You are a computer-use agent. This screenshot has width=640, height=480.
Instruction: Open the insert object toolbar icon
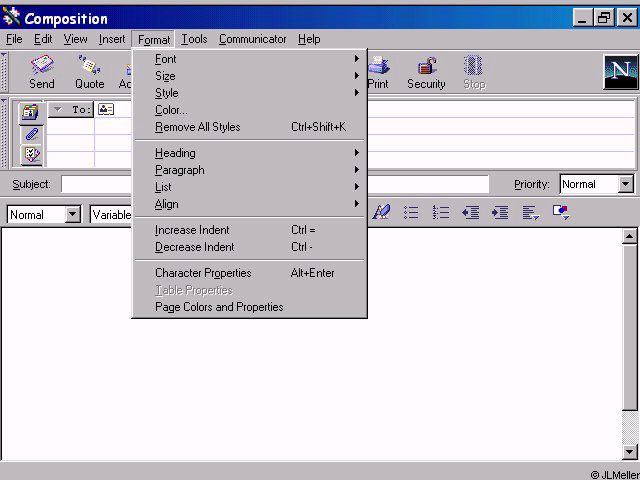coord(561,212)
